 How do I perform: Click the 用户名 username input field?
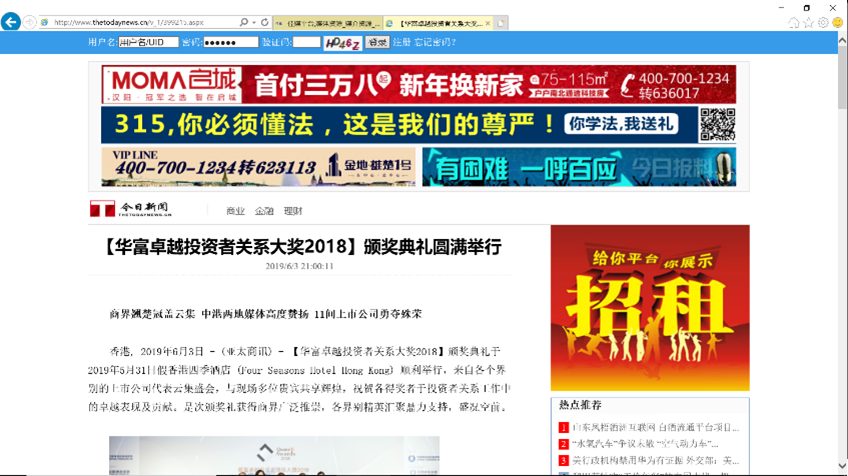[148, 42]
